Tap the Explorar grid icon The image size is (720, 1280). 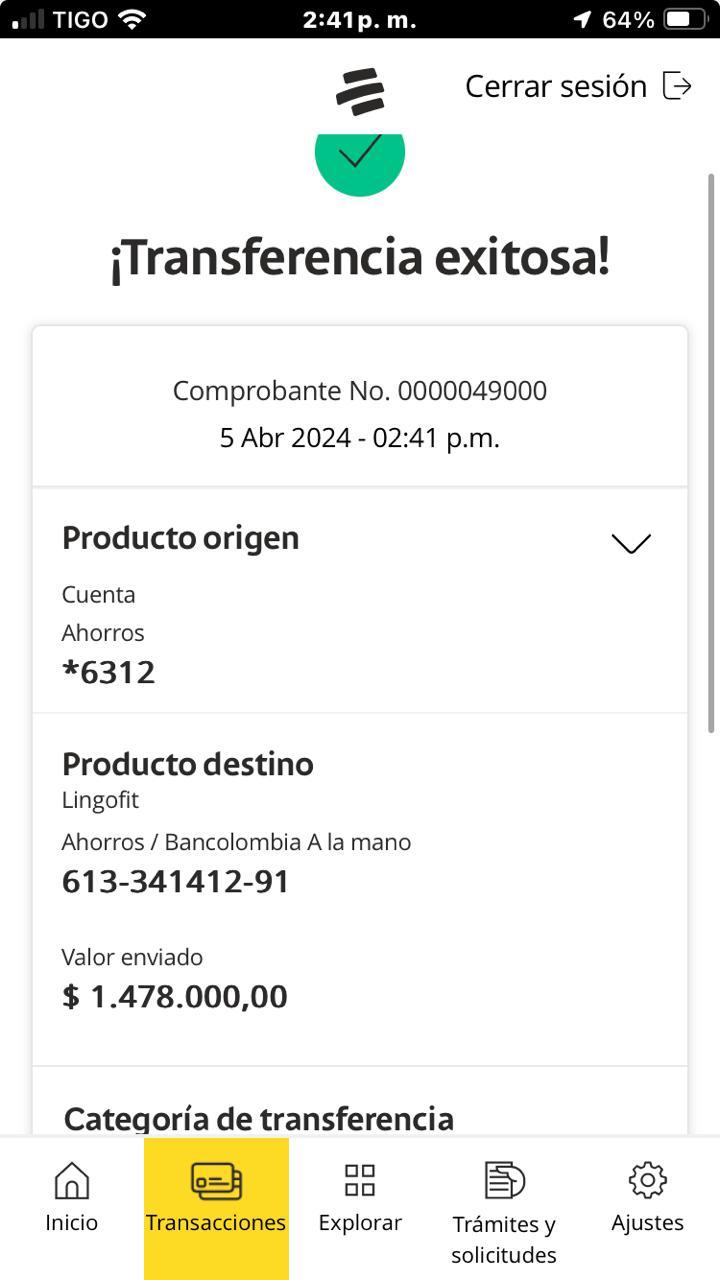[360, 1180]
